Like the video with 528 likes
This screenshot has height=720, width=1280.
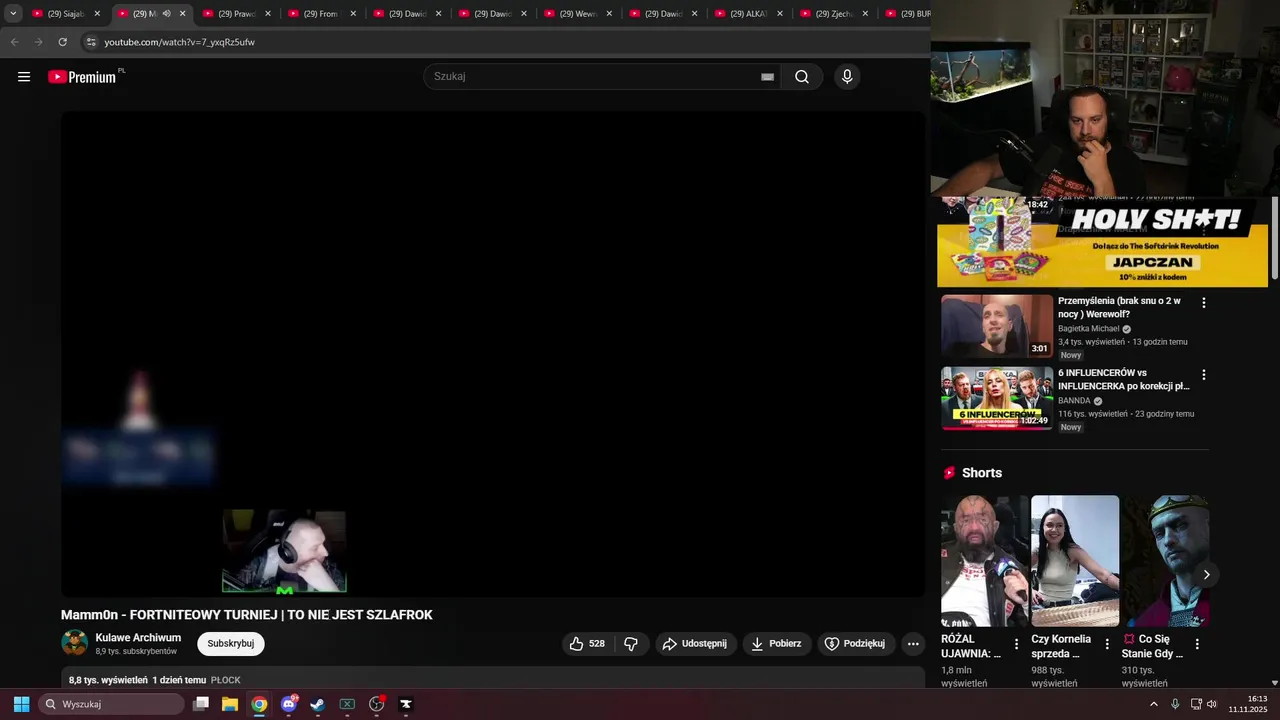588,644
